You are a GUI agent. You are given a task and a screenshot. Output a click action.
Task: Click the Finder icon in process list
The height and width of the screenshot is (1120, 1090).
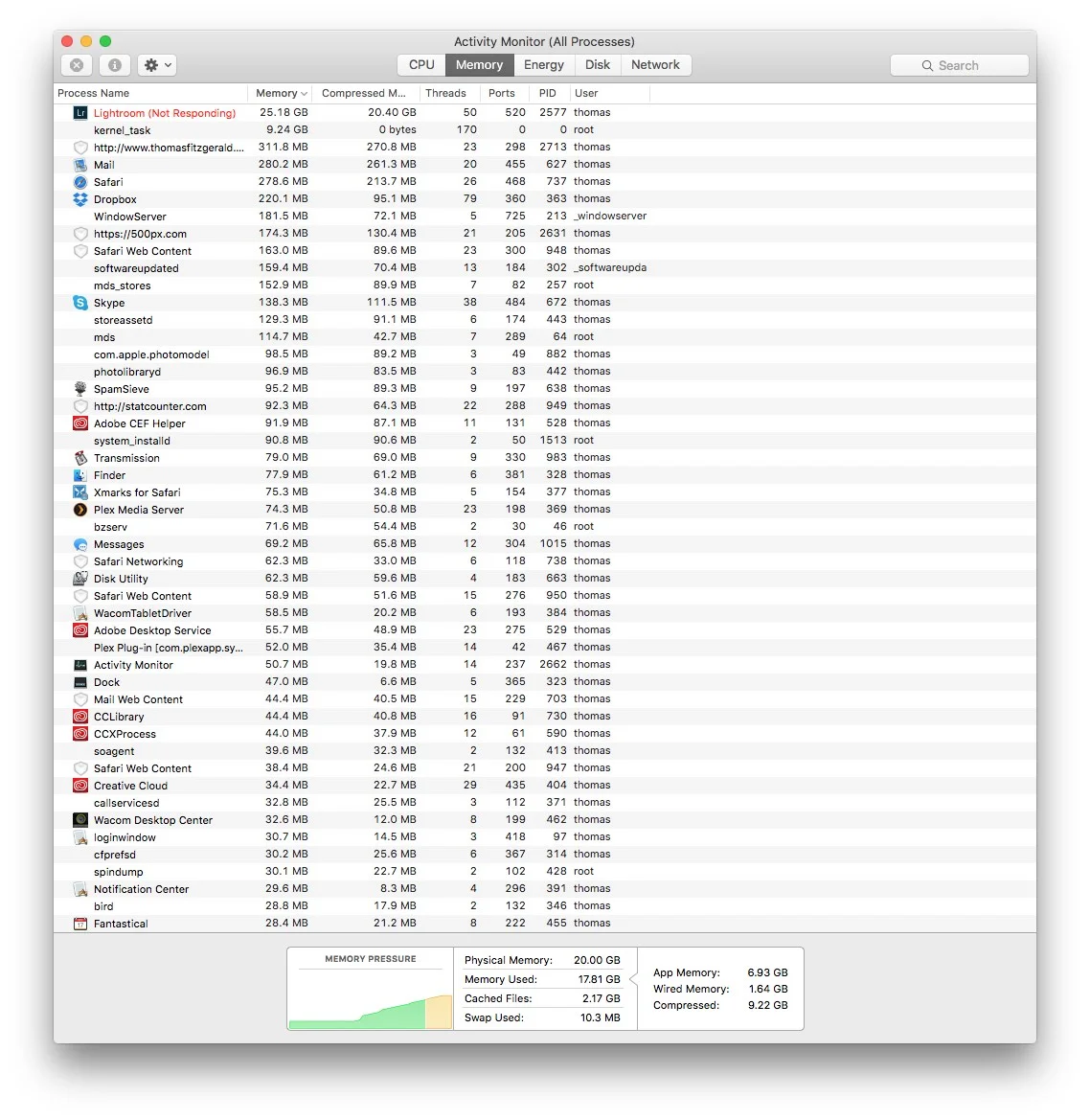click(x=80, y=475)
